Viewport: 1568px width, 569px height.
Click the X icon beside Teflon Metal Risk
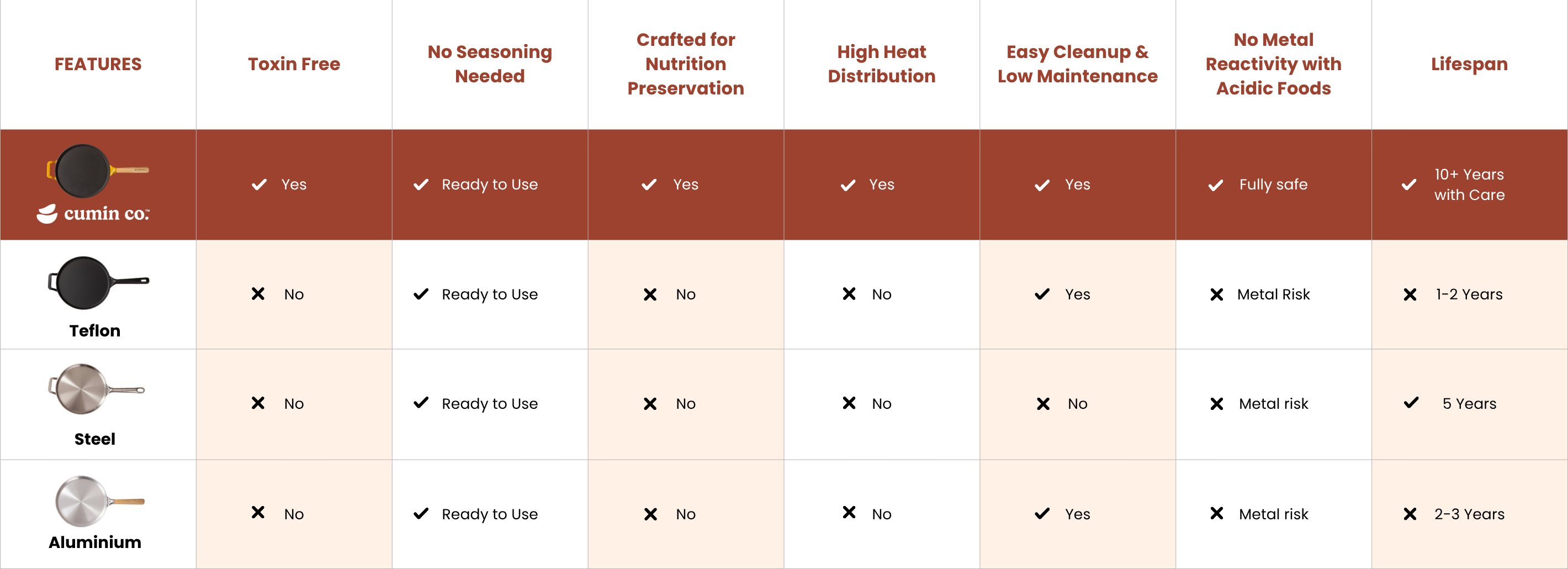point(1216,295)
